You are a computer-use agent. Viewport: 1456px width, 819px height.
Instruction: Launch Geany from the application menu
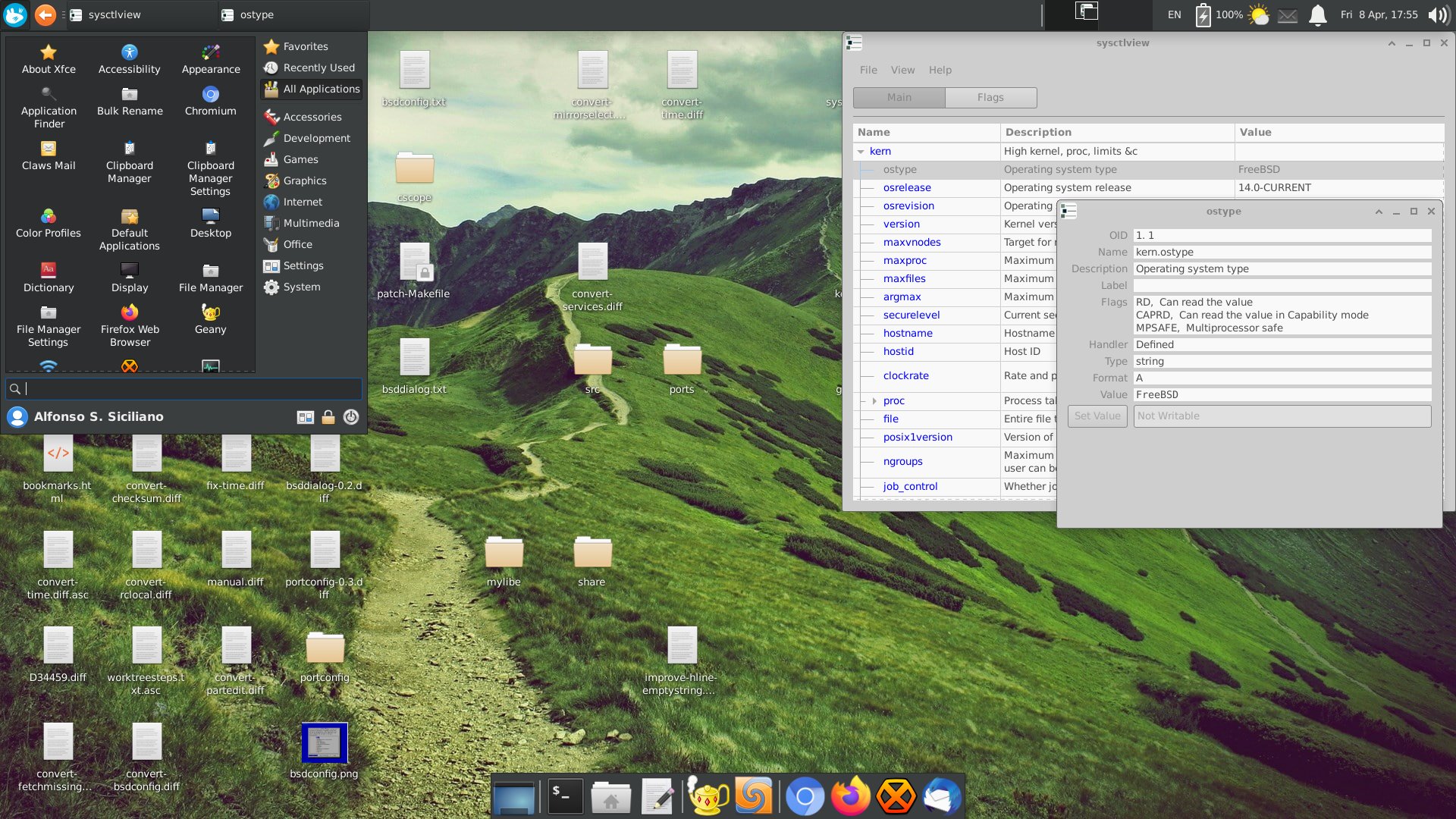(x=211, y=319)
